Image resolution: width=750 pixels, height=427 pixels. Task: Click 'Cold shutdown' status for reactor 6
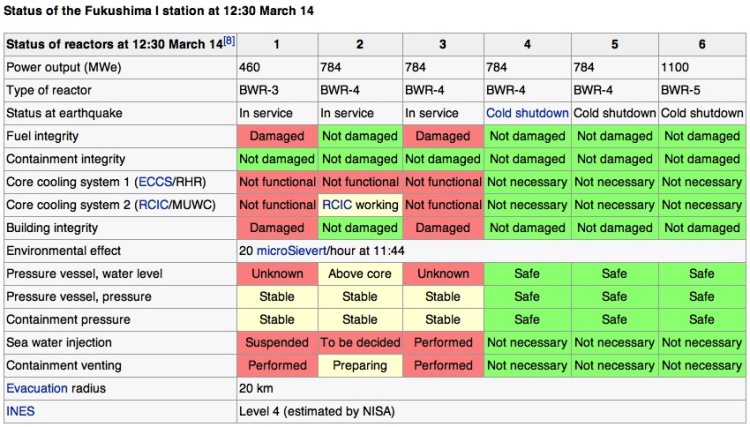tap(702, 113)
